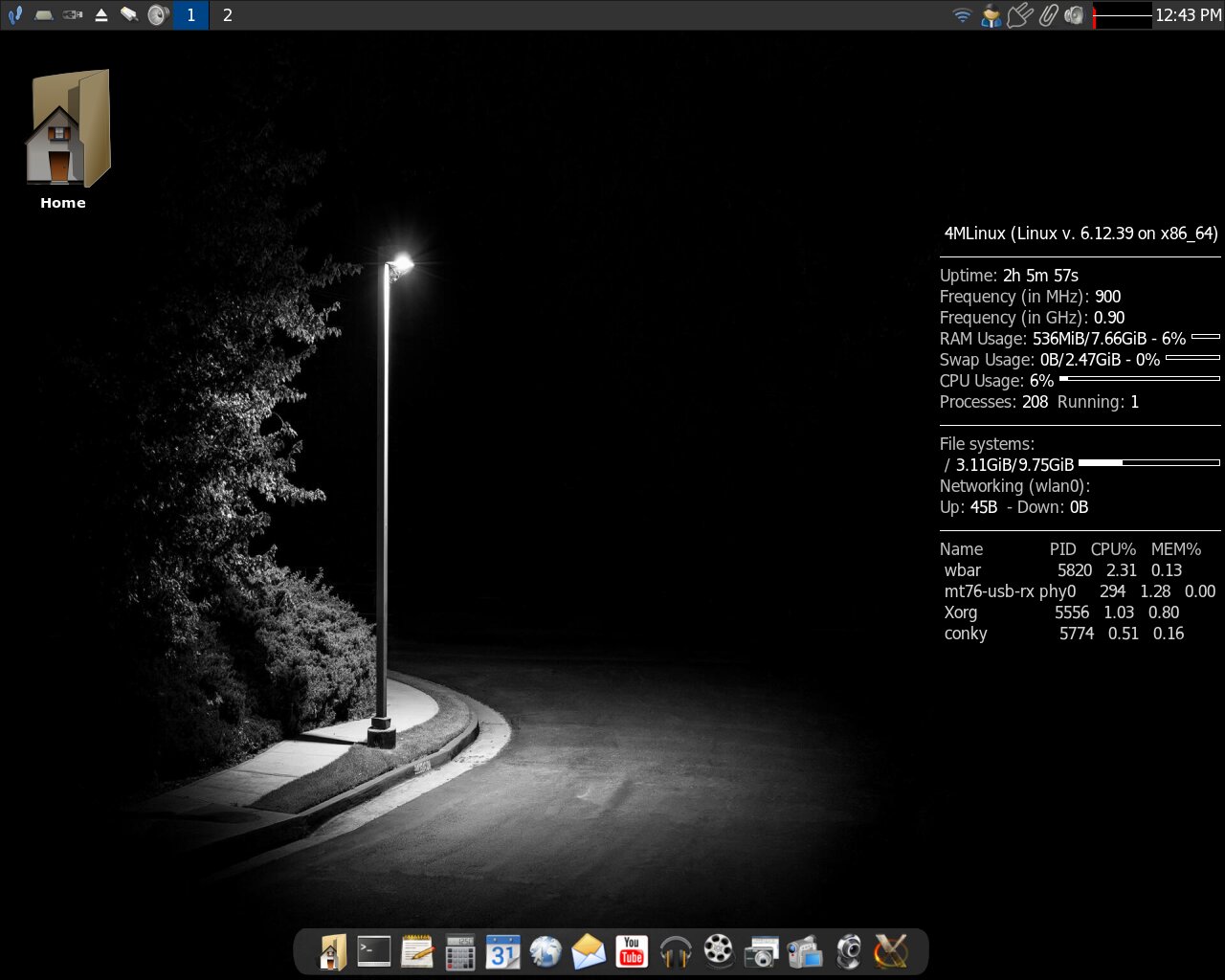Screen dimensions: 1225x980
Task: Select workspace 1 in the pager
Action: point(190,15)
